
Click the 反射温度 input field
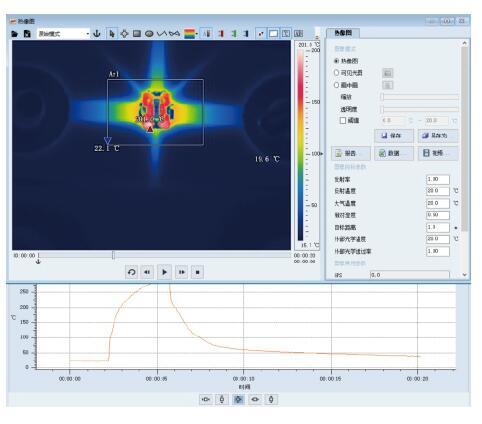(438, 191)
